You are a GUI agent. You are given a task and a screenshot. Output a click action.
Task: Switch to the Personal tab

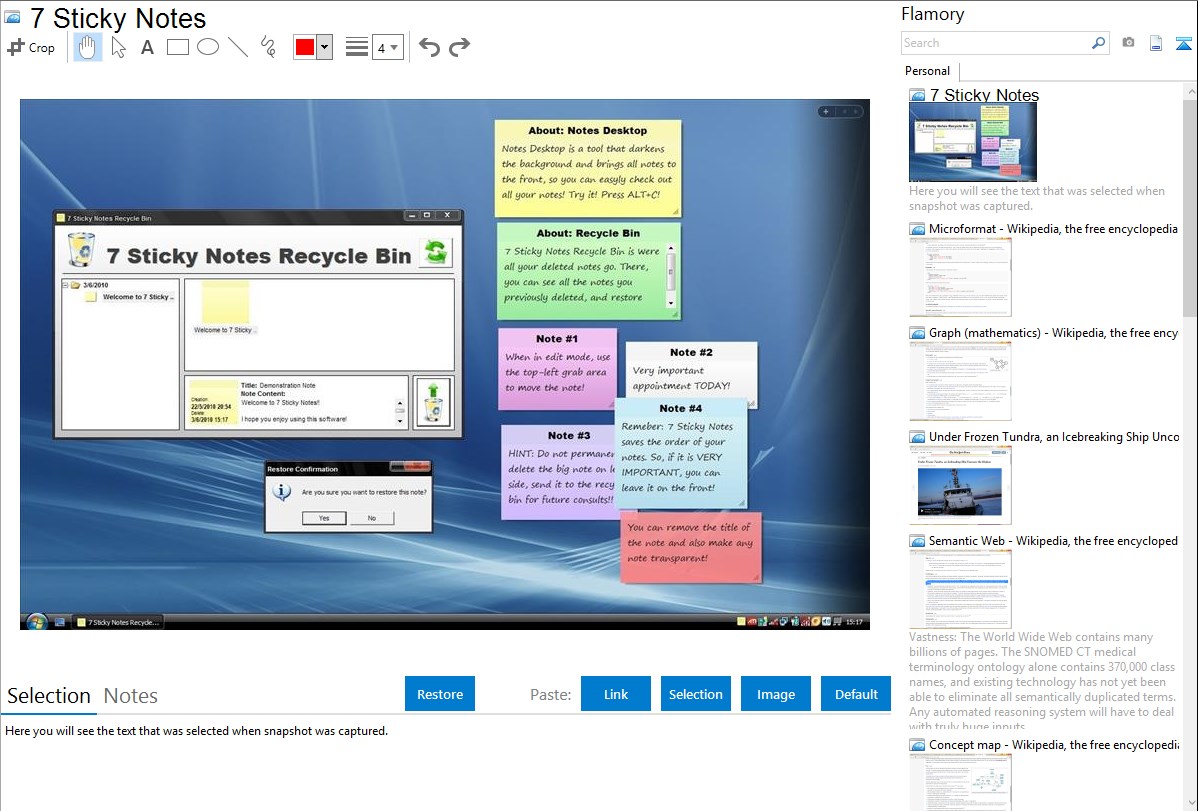click(928, 71)
